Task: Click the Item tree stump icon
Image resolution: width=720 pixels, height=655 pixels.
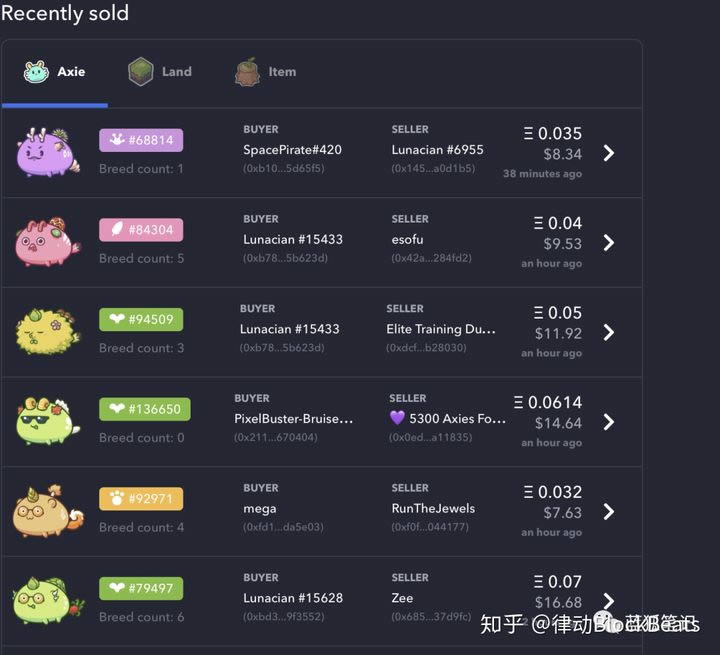Action: coord(248,72)
